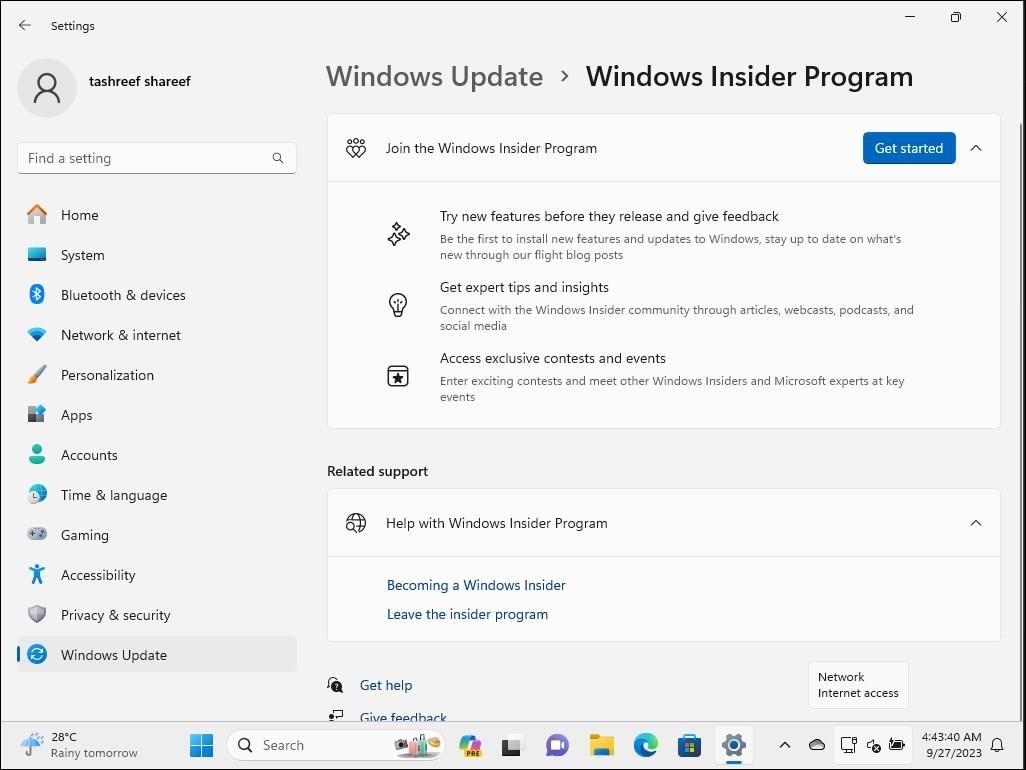Open Bluetooth & devices via its icon

37,295
